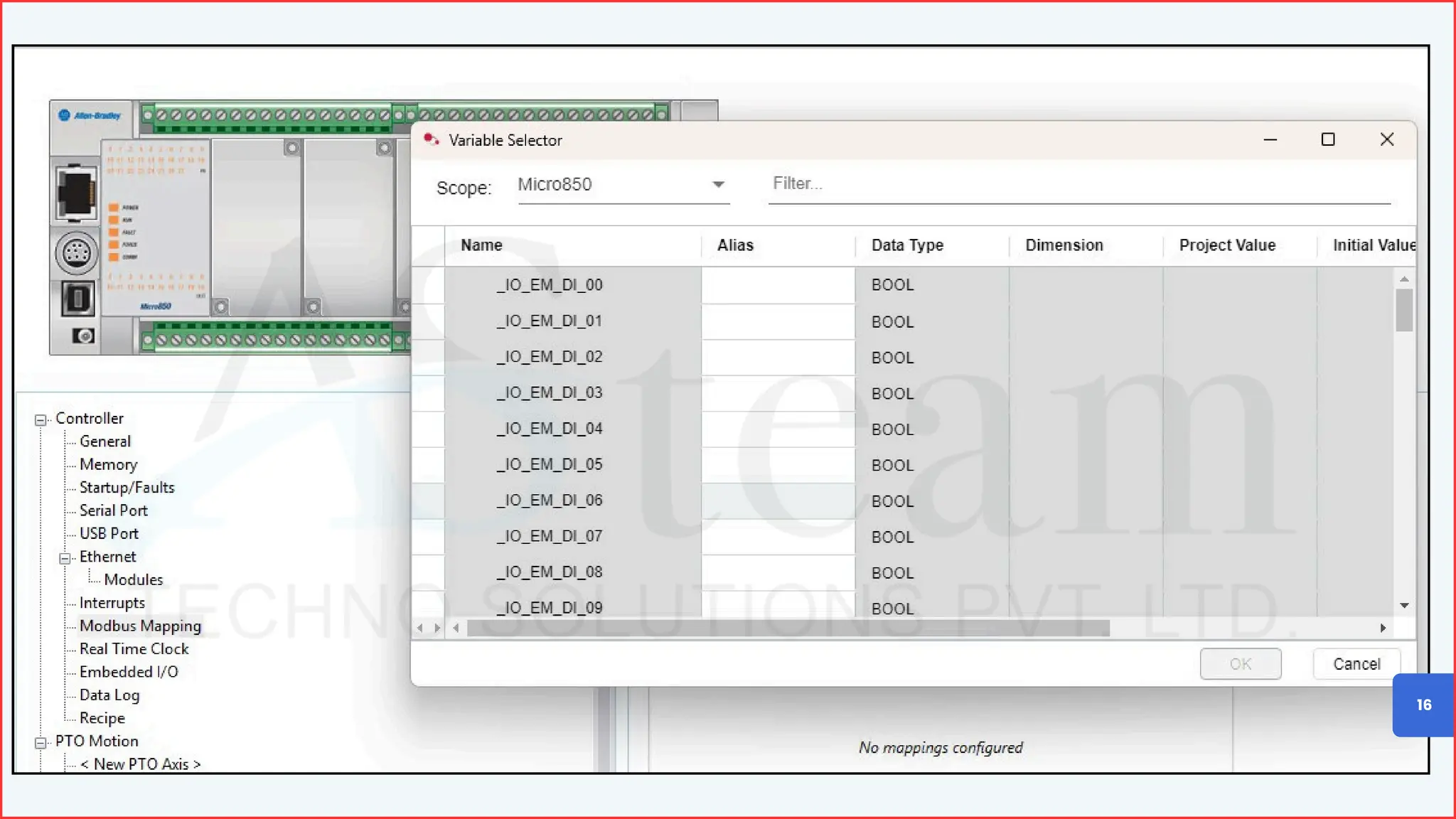Collapse the Controller tree node
Image resolution: width=1456 pixels, height=819 pixels.
(41, 419)
